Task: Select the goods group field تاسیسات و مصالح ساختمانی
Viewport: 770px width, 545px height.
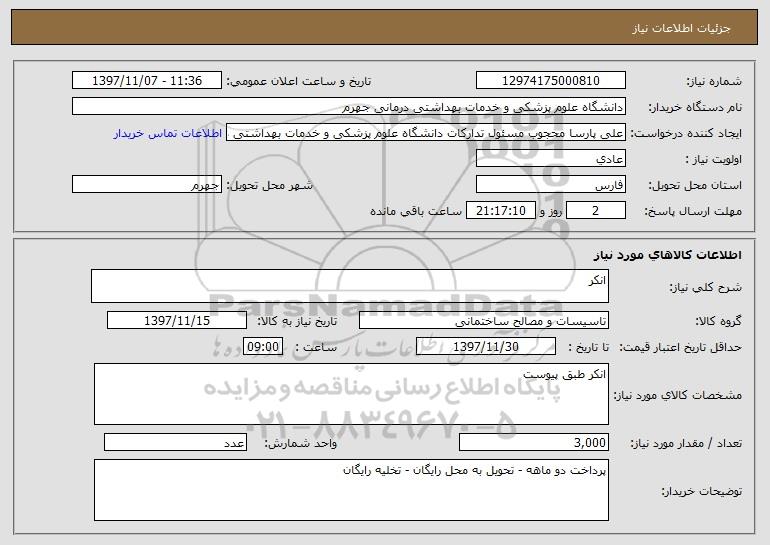Action: tap(484, 321)
